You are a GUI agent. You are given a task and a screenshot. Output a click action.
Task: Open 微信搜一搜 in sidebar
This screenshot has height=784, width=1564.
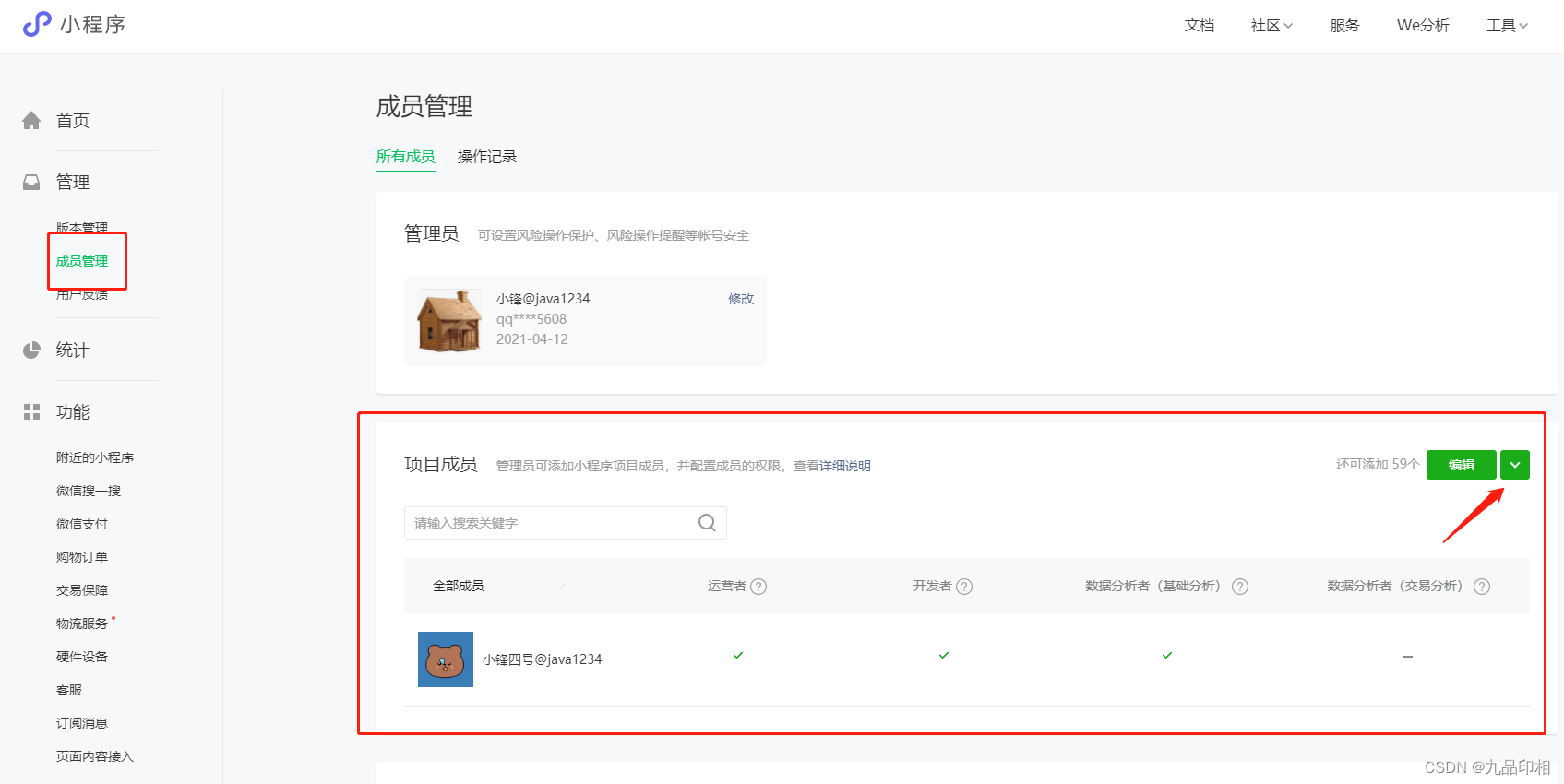89,491
